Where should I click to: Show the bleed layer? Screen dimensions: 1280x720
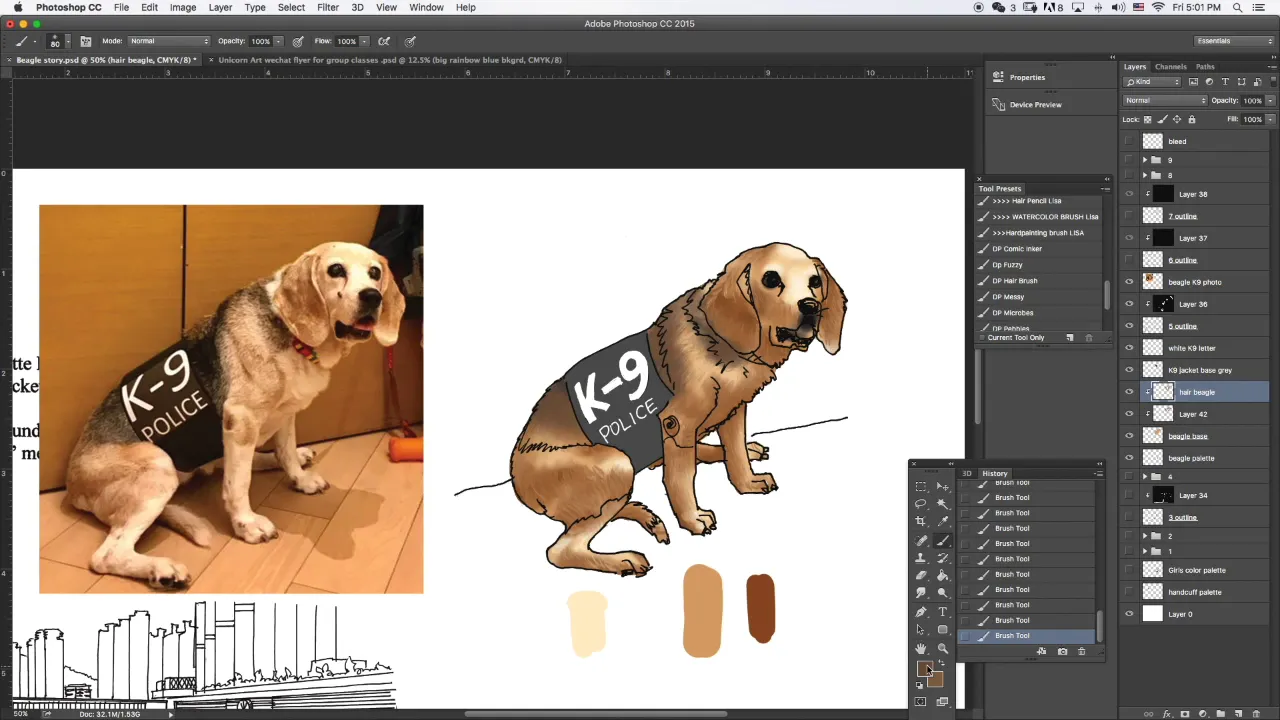tap(1129, 141)
